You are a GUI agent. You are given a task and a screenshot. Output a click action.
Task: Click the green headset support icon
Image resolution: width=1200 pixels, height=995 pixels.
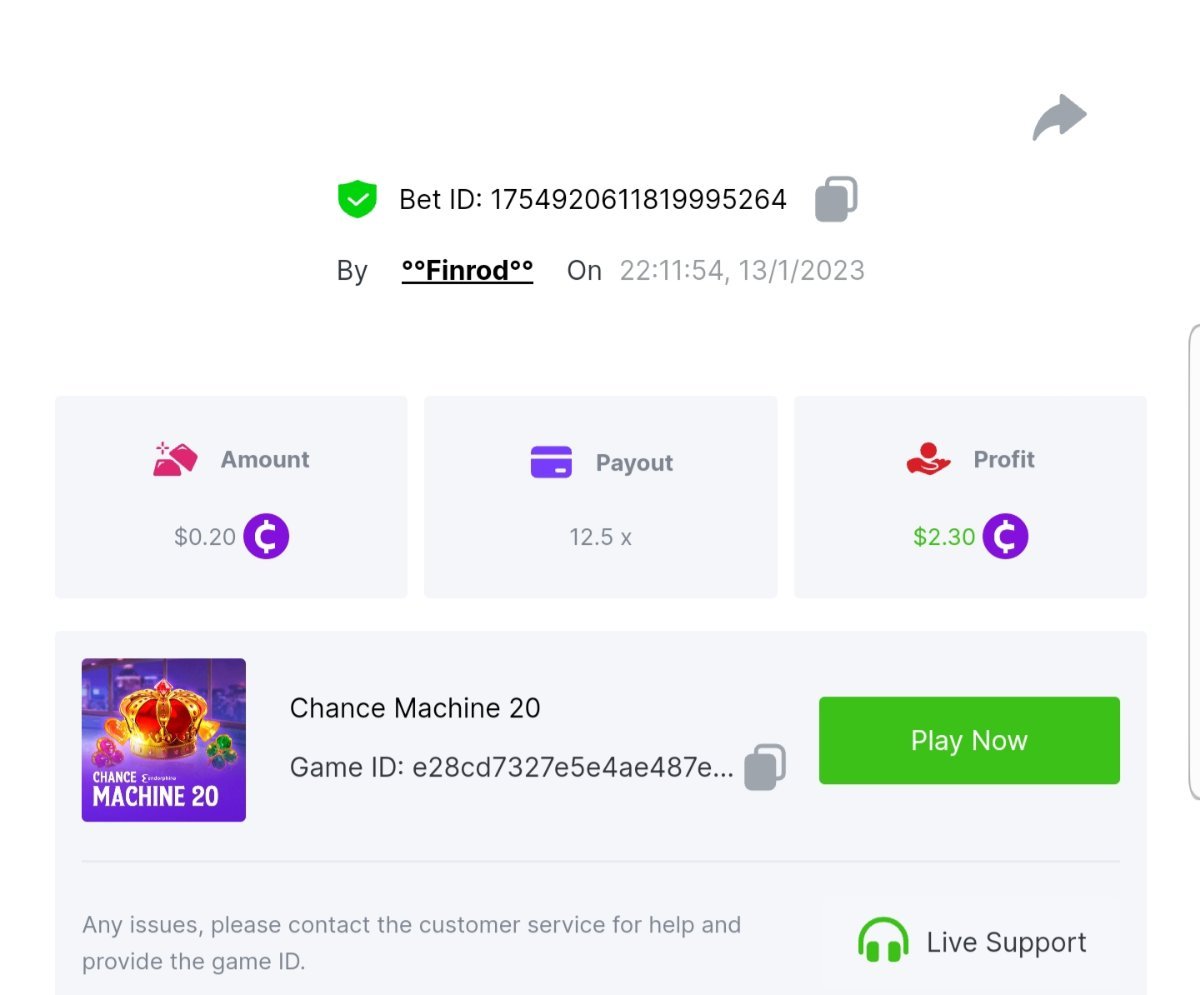883,942
